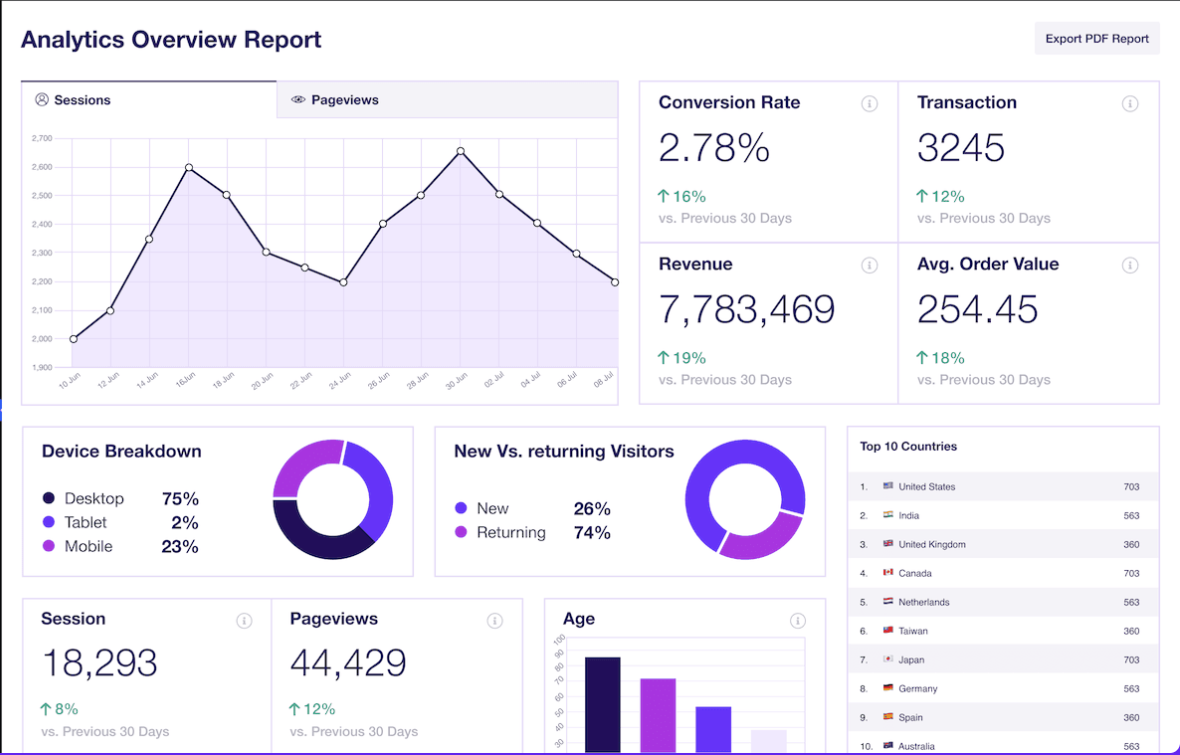Open Conversion Rate info icon
Image resolution: width=1180 pixels, height=755 pixels.
click(869, 104)
